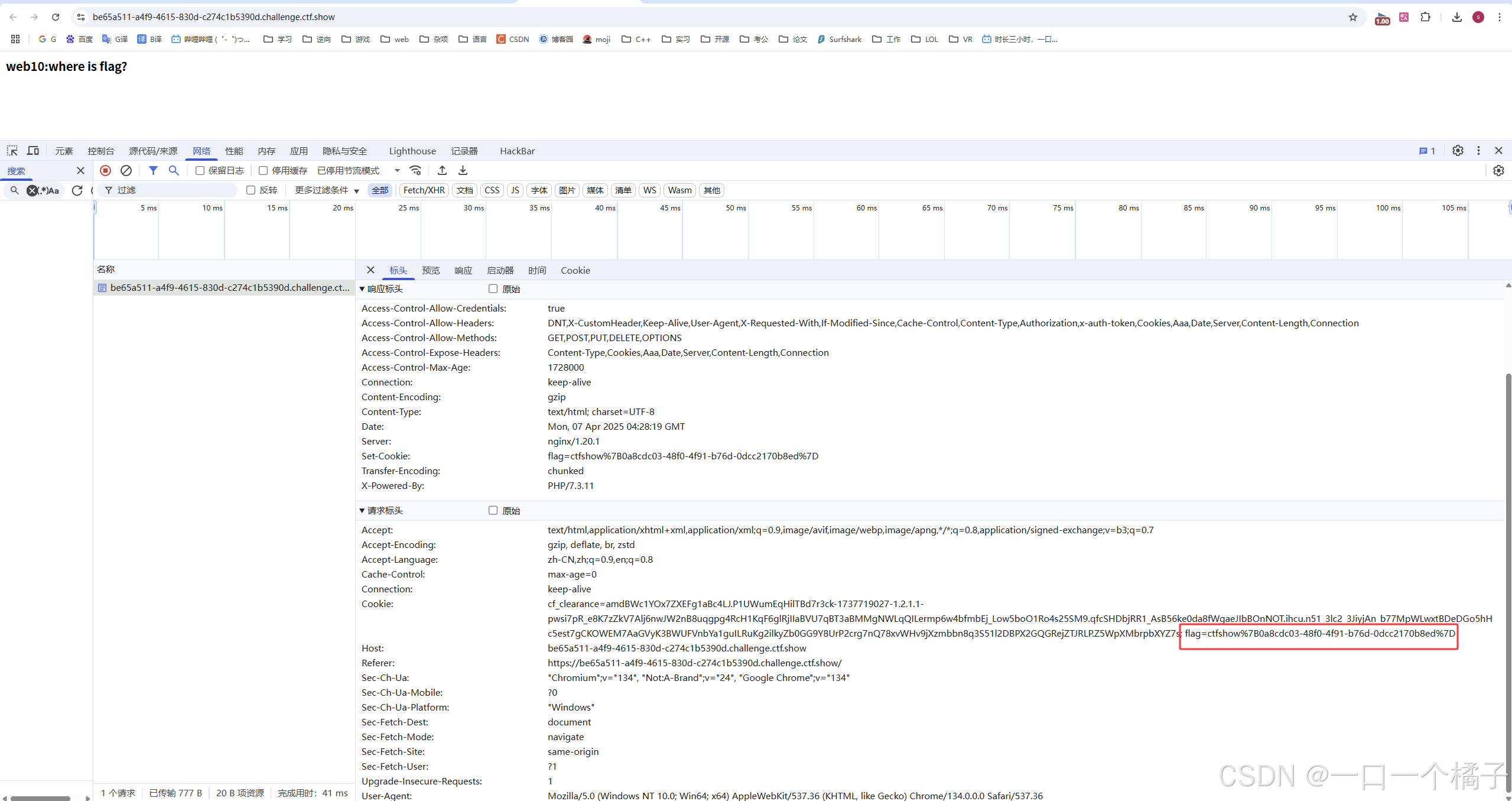
Task: Switch to the 响应 tab
Action: (x=463, y=270)
